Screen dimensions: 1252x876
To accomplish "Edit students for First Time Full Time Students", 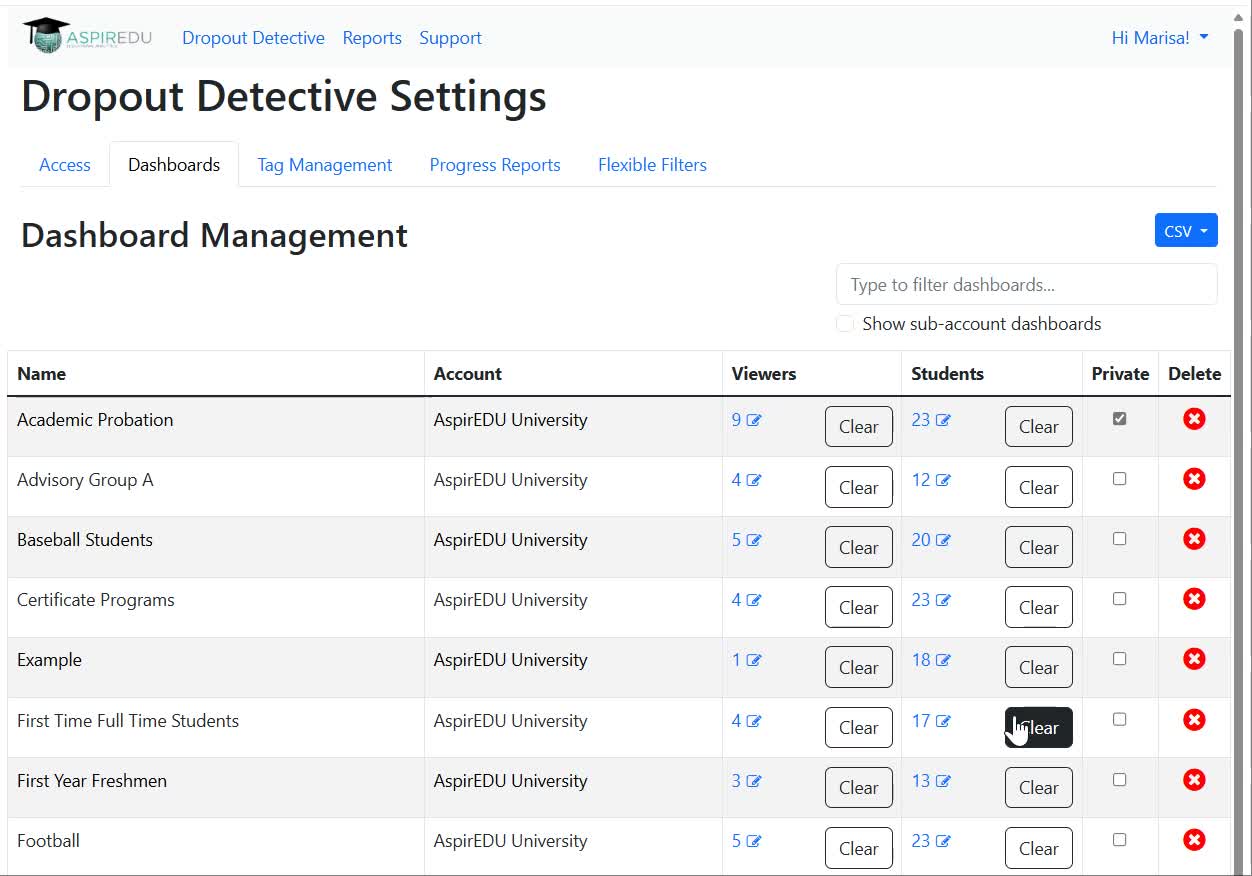I will tap(943, 721).
